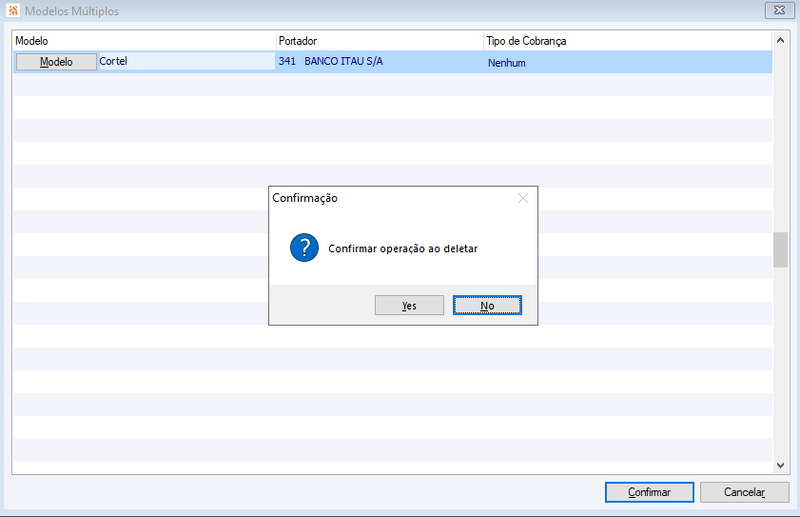Click the Portador column header
The width and height of the screenshot is (800, 517).
pos(380,41)
